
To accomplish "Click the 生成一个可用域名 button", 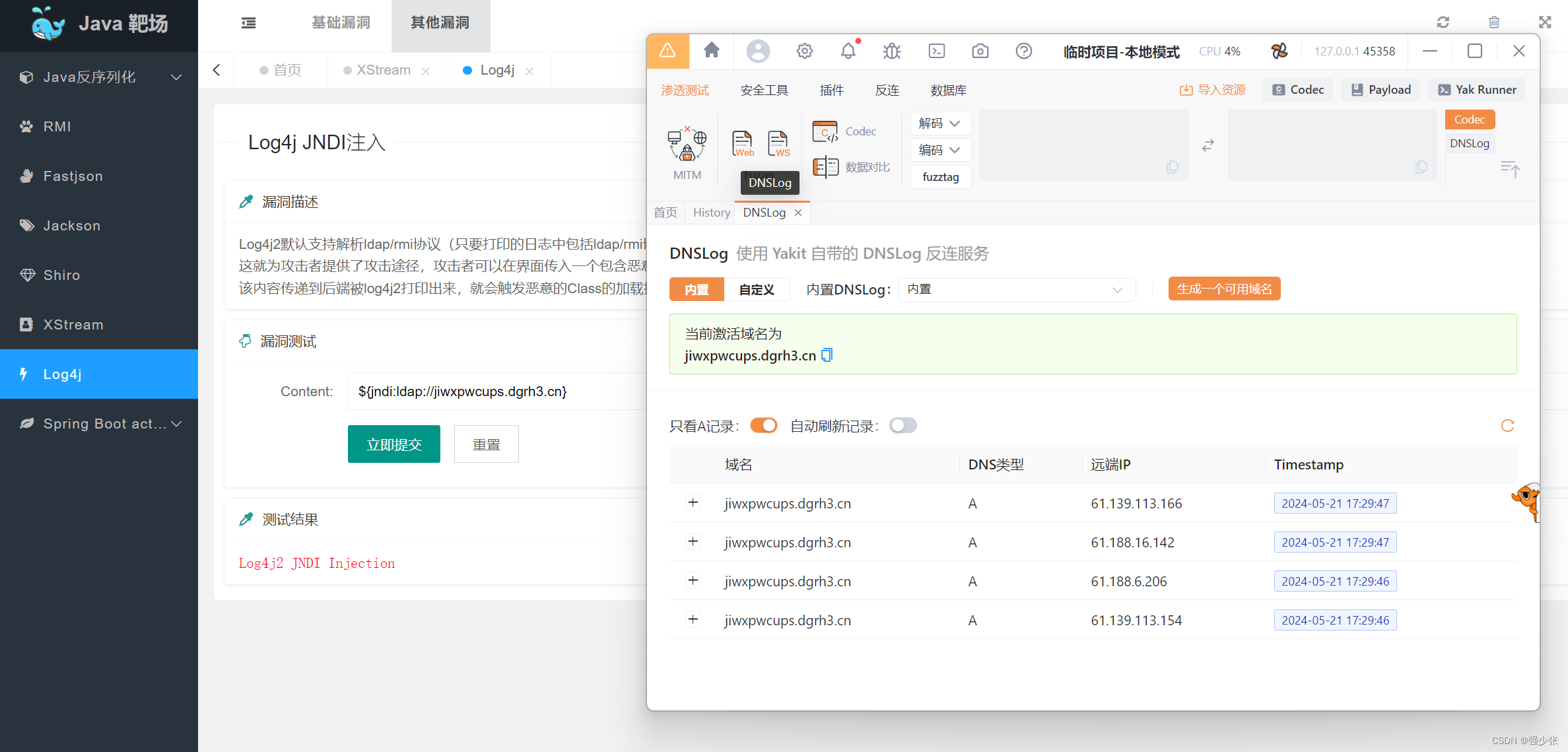I will tap(1224, 289).
